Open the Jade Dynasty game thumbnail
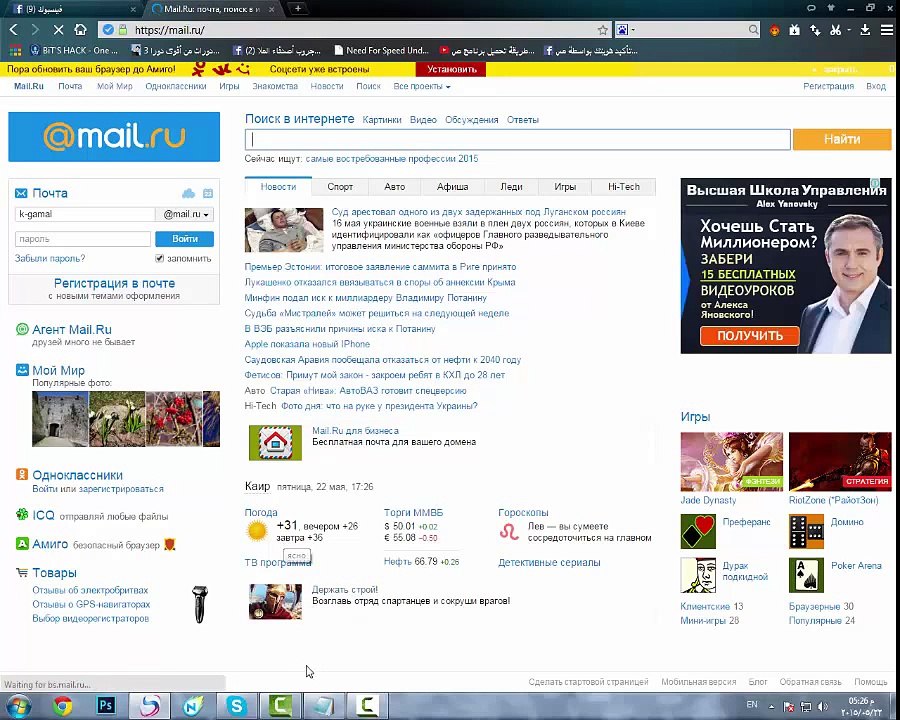 732,462
